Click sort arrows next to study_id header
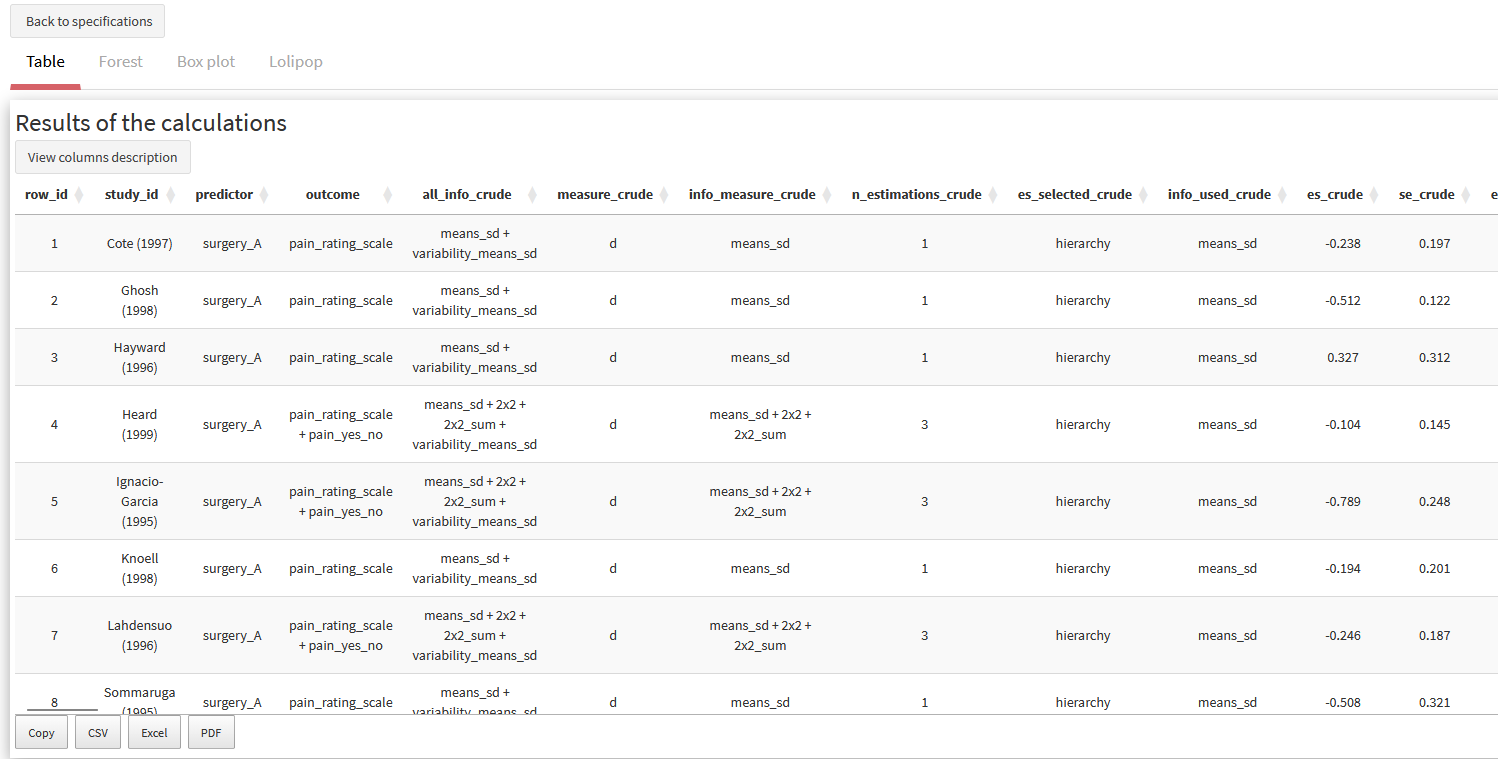The height and width of the screenshot is (759, 1498). coord(171,195)
